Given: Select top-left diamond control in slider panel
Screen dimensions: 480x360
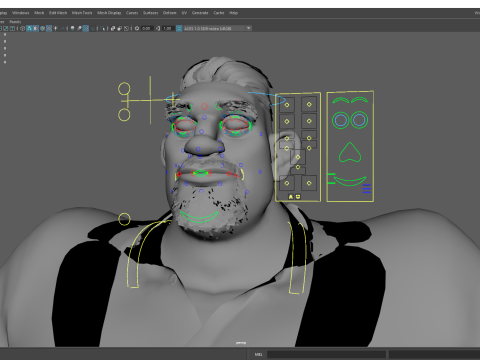Looking at the screenshot, I should point(287,105).
